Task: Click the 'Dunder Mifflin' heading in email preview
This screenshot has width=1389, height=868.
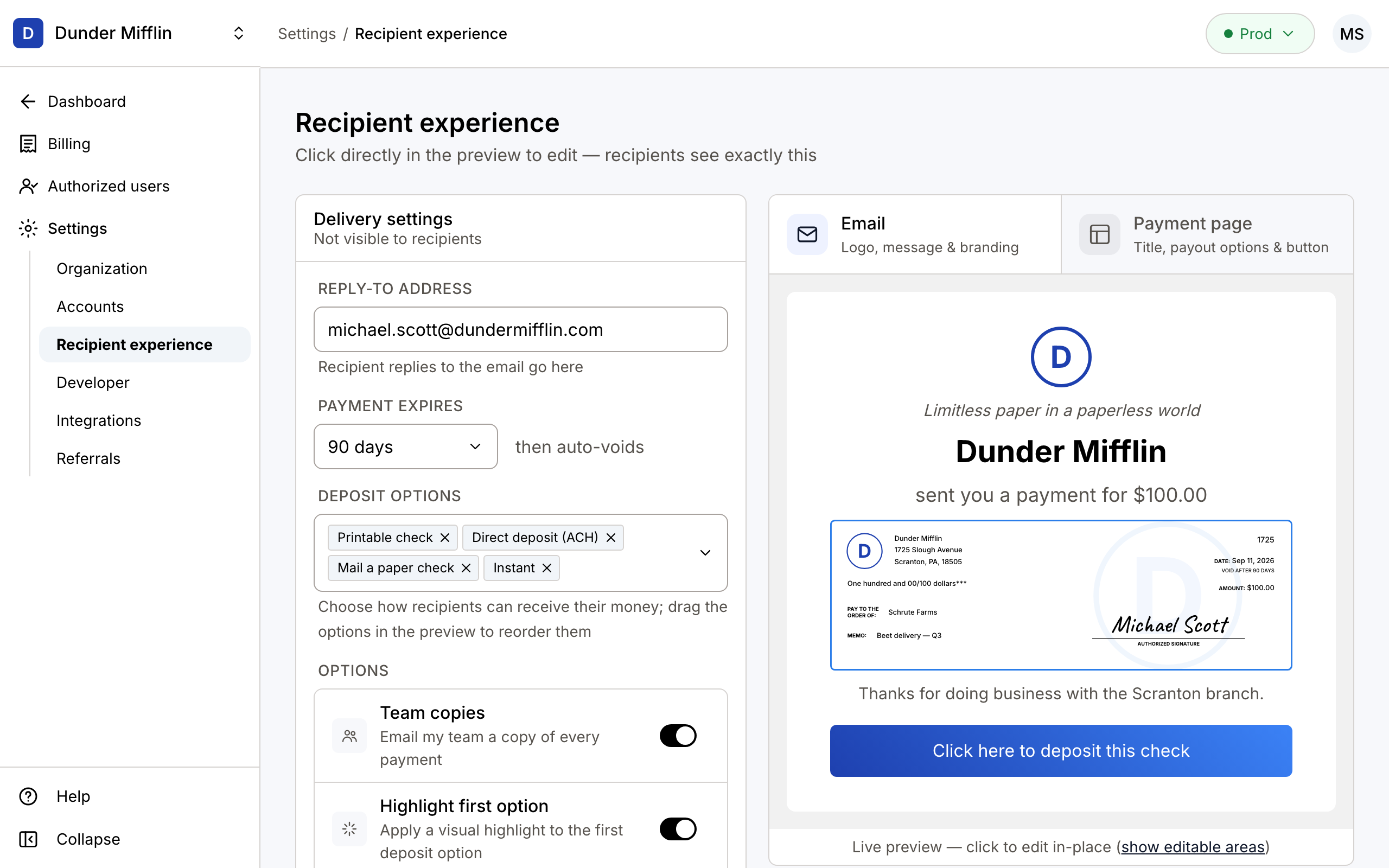Action: coord(1061,451)
